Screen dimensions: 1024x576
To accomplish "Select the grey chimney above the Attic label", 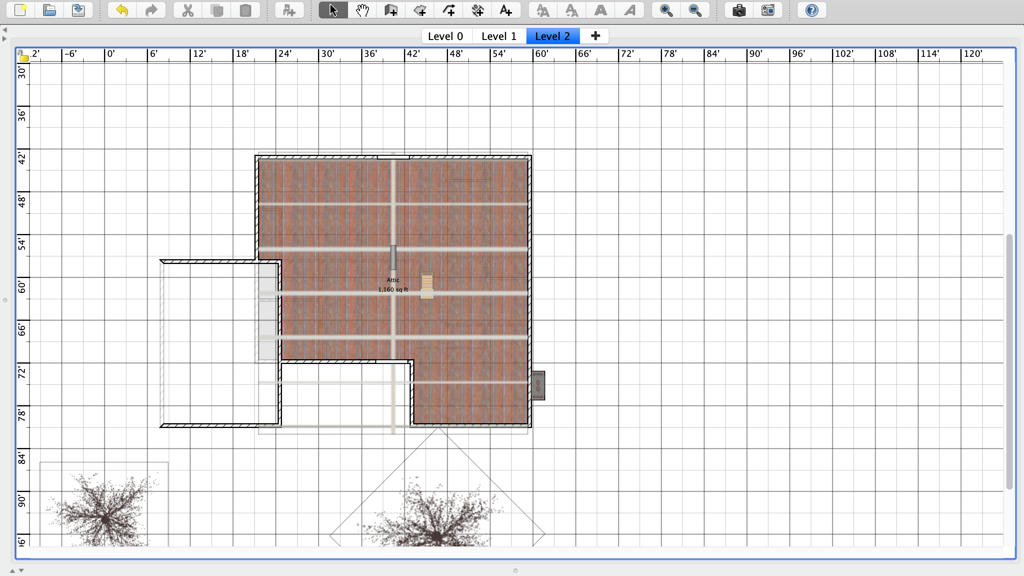I will tap(393, 258).
